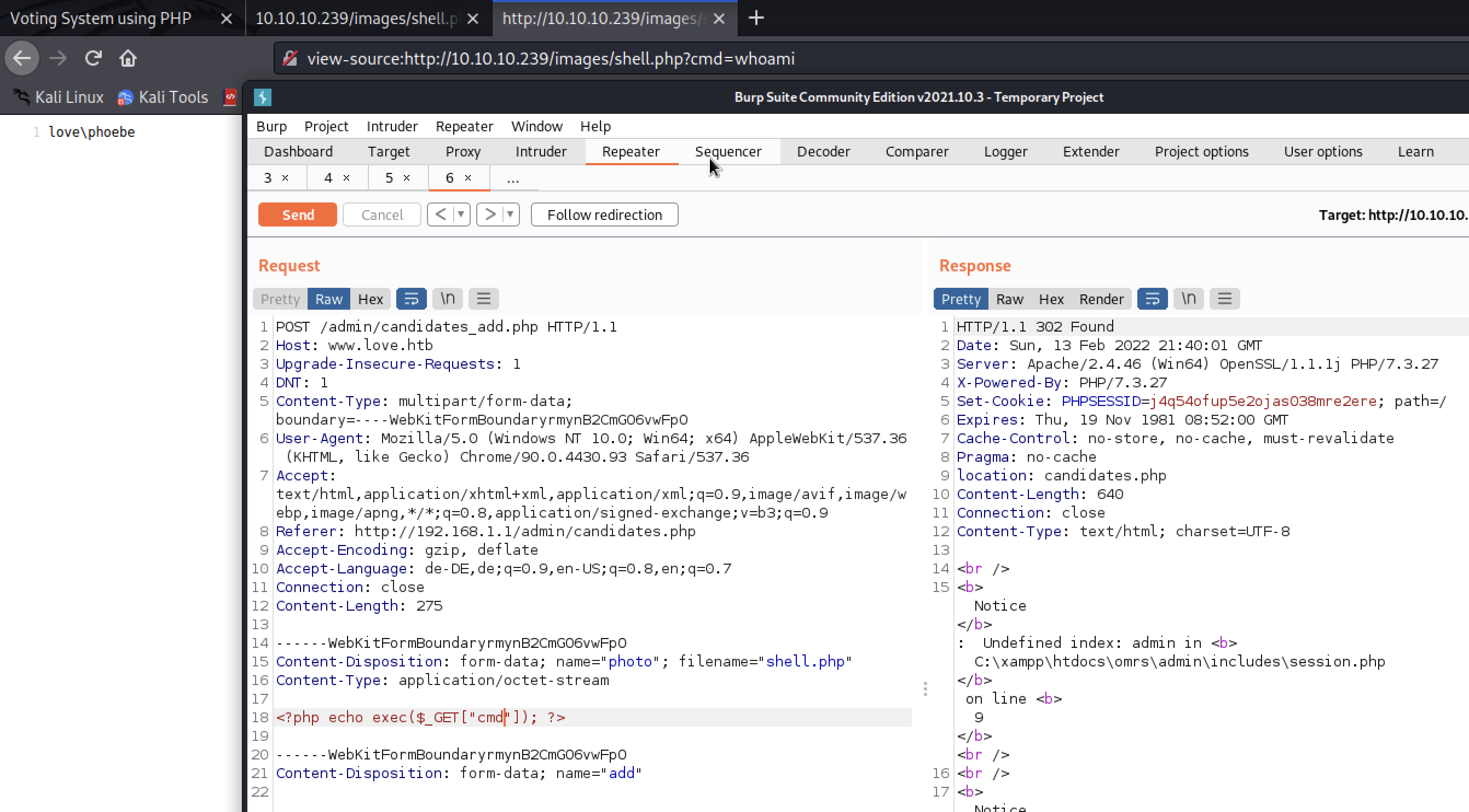Viewport: 1469px width, 812px height.
Task: Toggle non-printable \n characters in Request
Action: coord(448,299)
